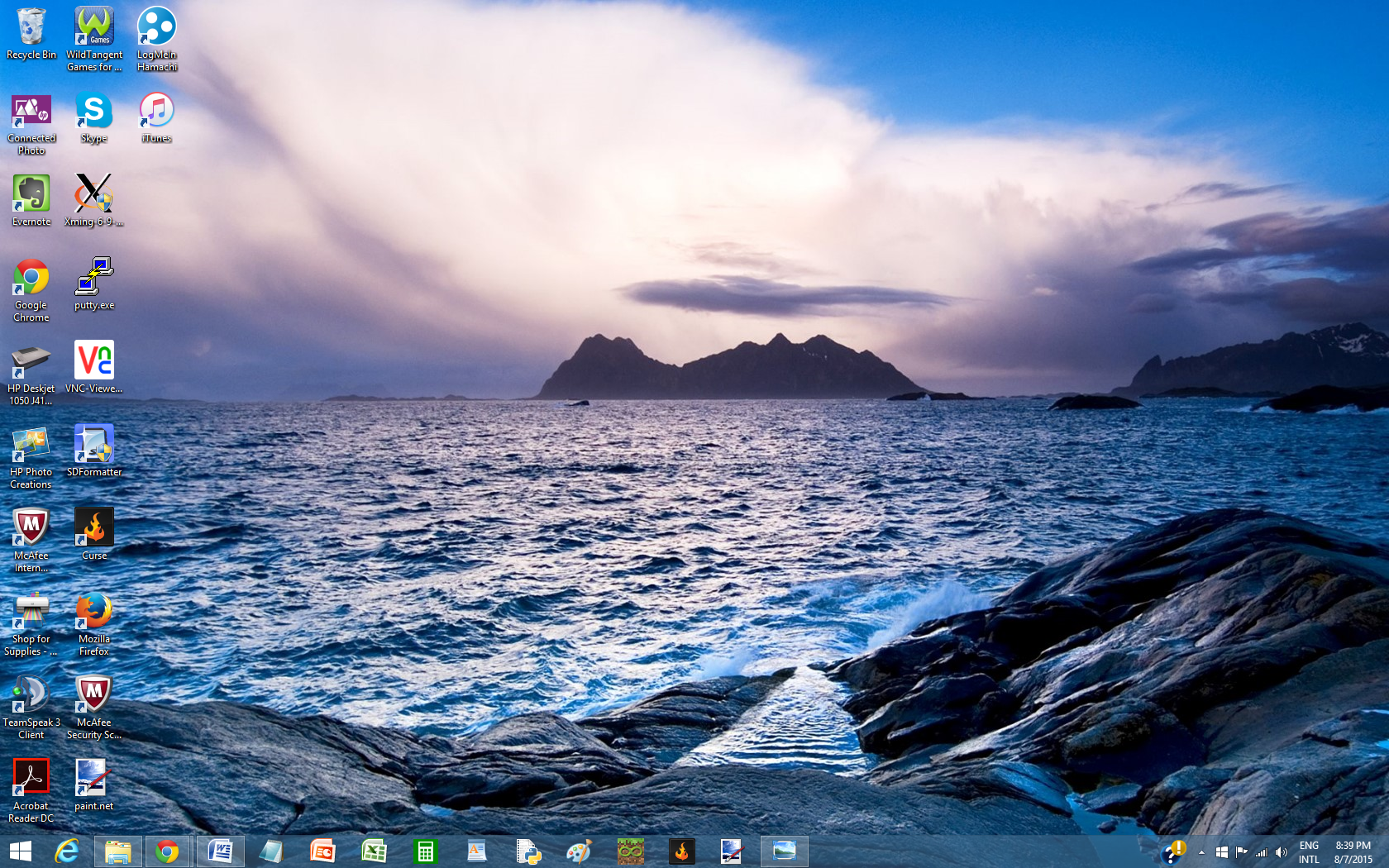
Task: Open Excel from the taskbar
Action: (x=374, y=851)
